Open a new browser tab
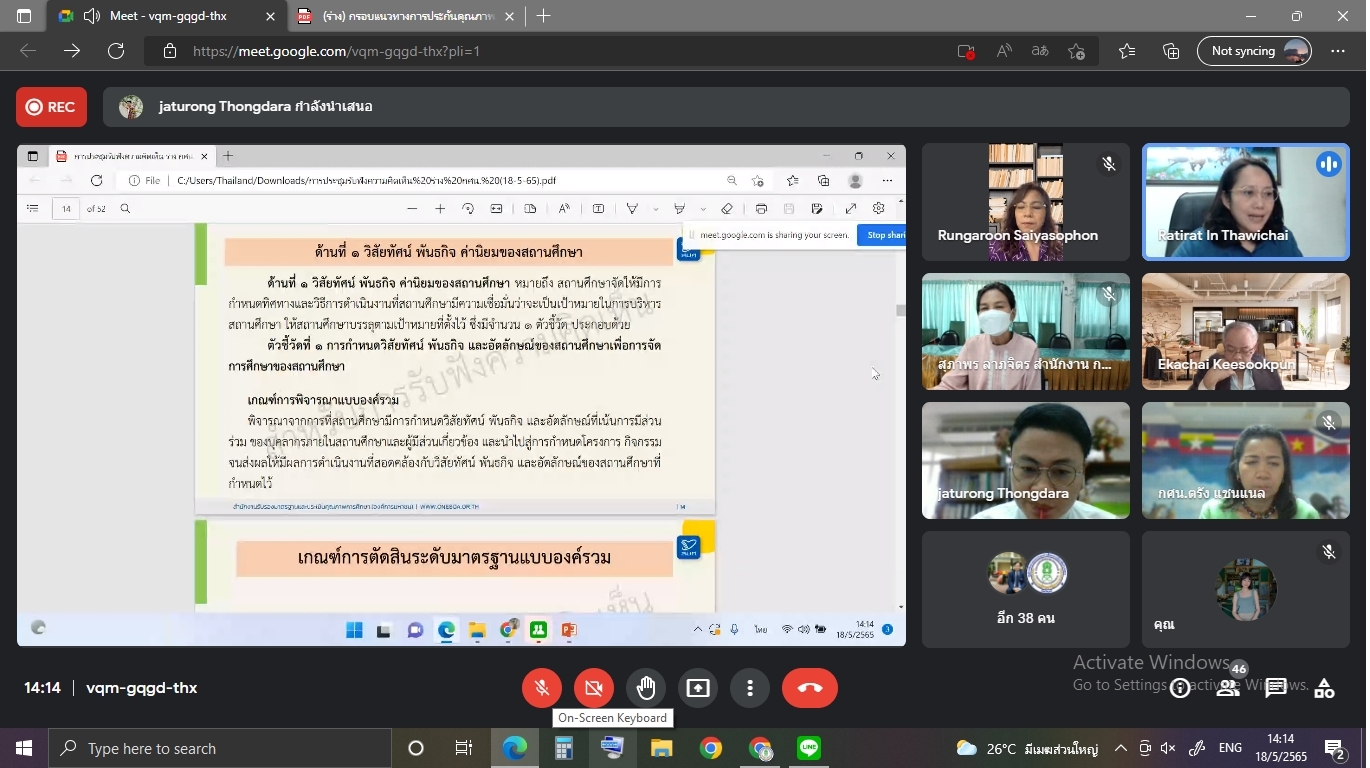 coord(544,16)
